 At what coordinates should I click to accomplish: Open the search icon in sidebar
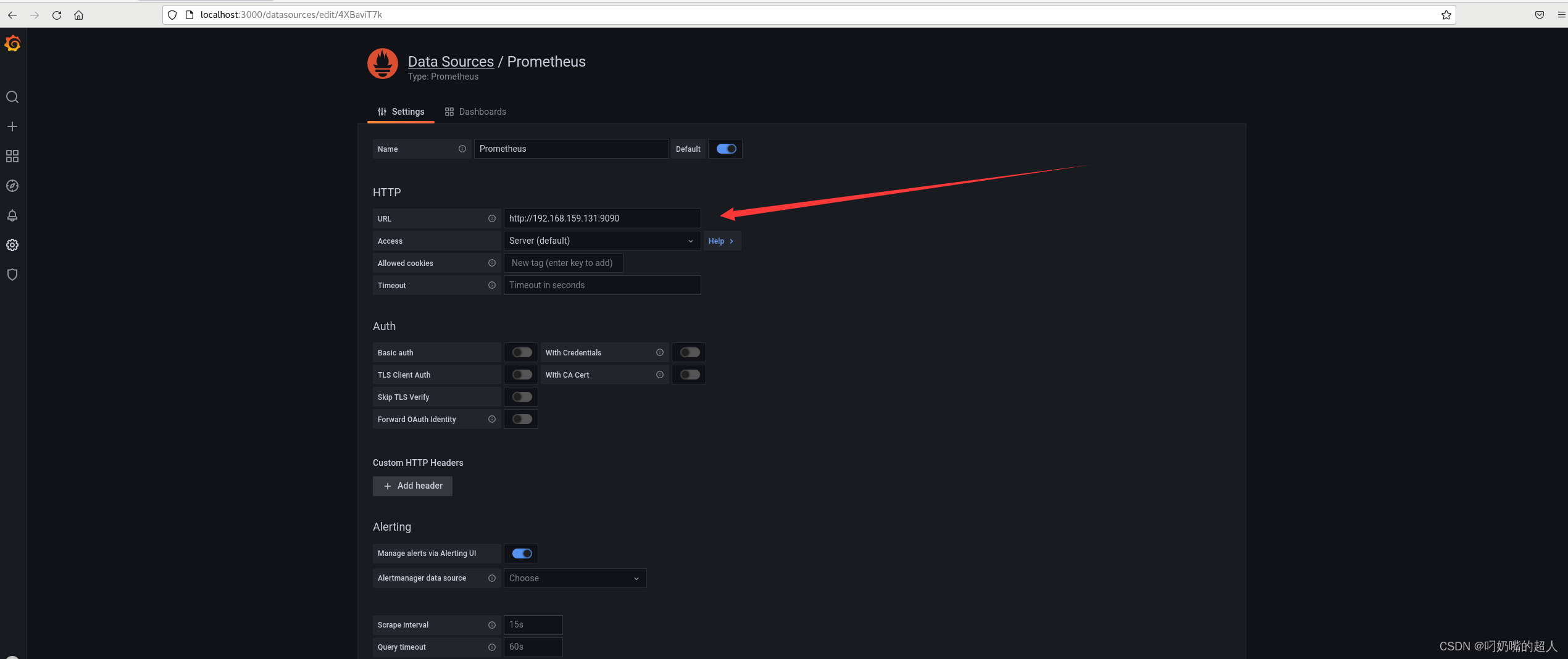tap(12, 97)
